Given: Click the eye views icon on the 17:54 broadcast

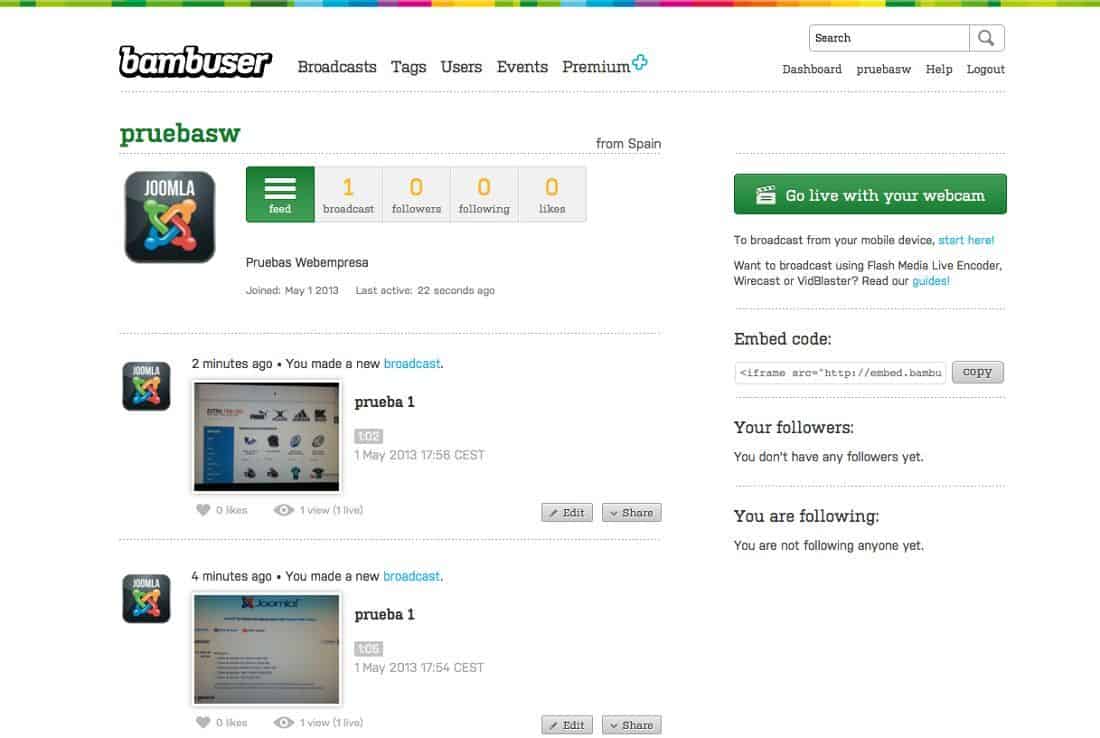Looking at the screenshot, I should coord(283,723).
